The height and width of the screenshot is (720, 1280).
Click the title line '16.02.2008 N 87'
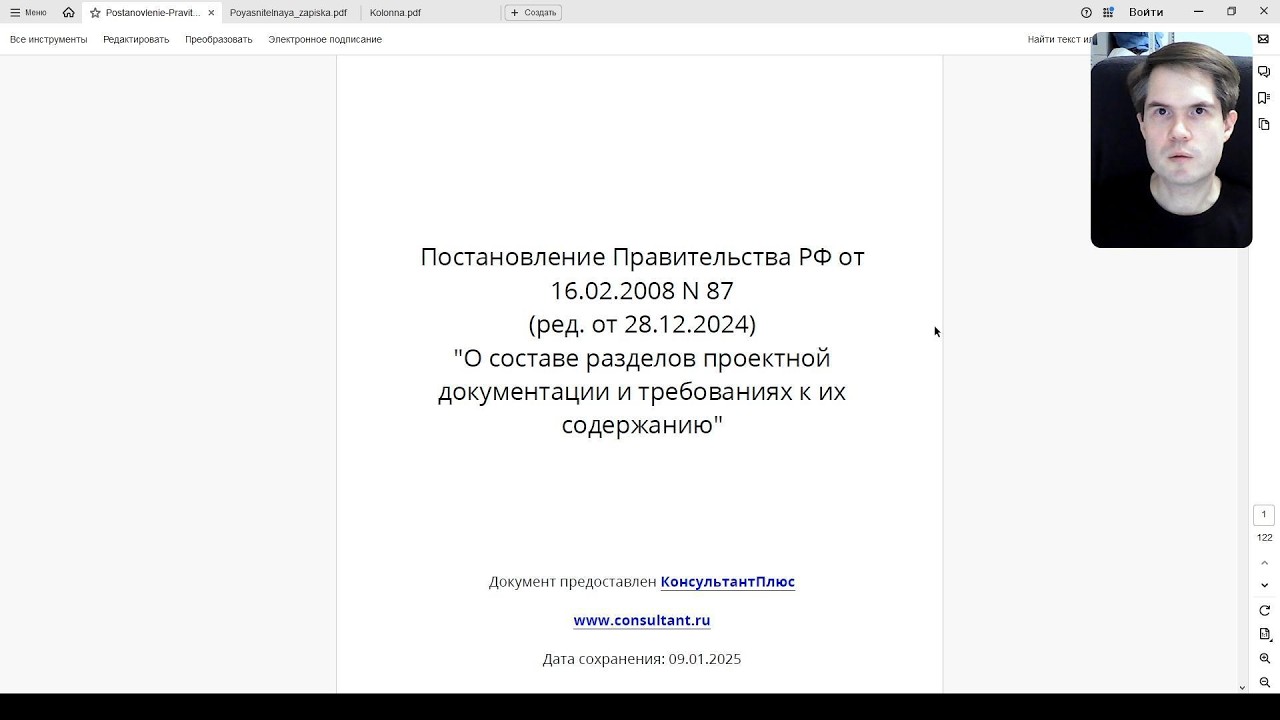[642, 291]
